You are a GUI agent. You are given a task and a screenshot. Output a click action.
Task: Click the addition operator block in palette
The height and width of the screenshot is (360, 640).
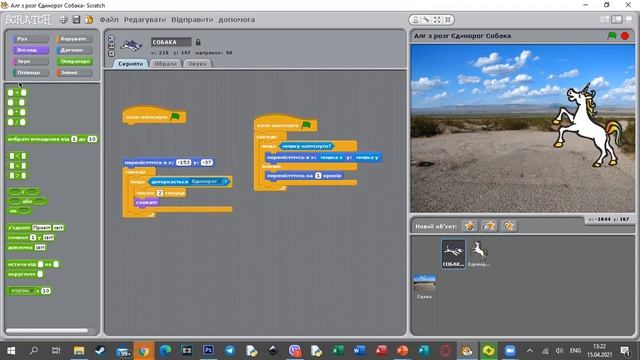(17, 93)
